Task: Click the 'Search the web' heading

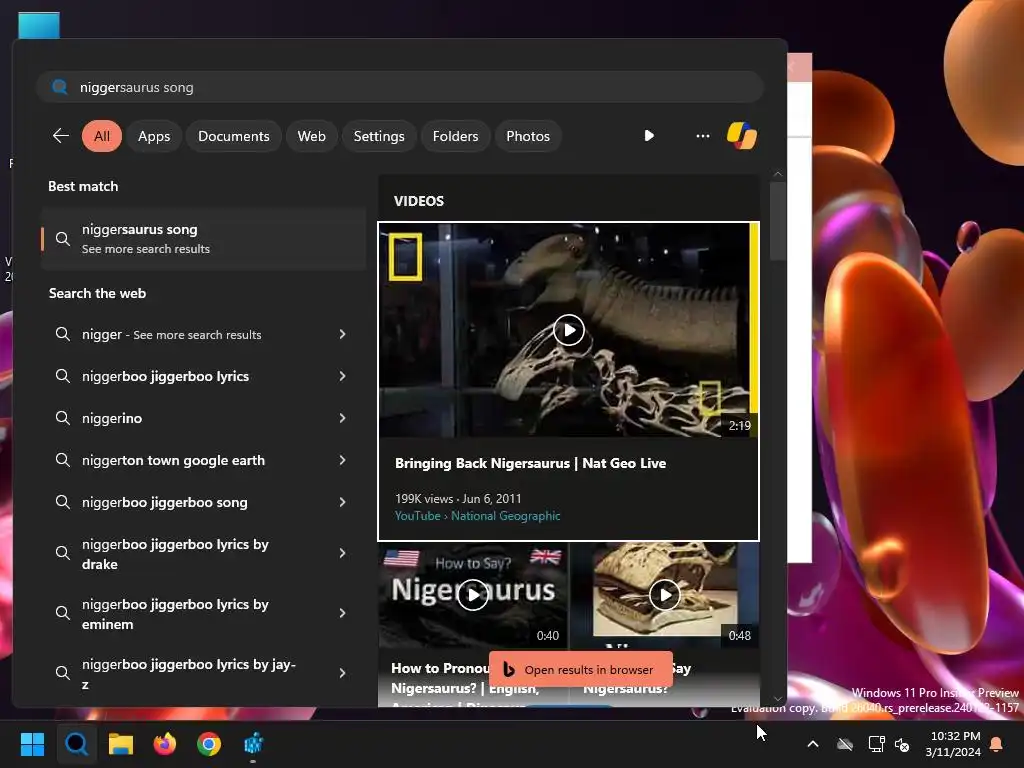Action: (97, 293)
